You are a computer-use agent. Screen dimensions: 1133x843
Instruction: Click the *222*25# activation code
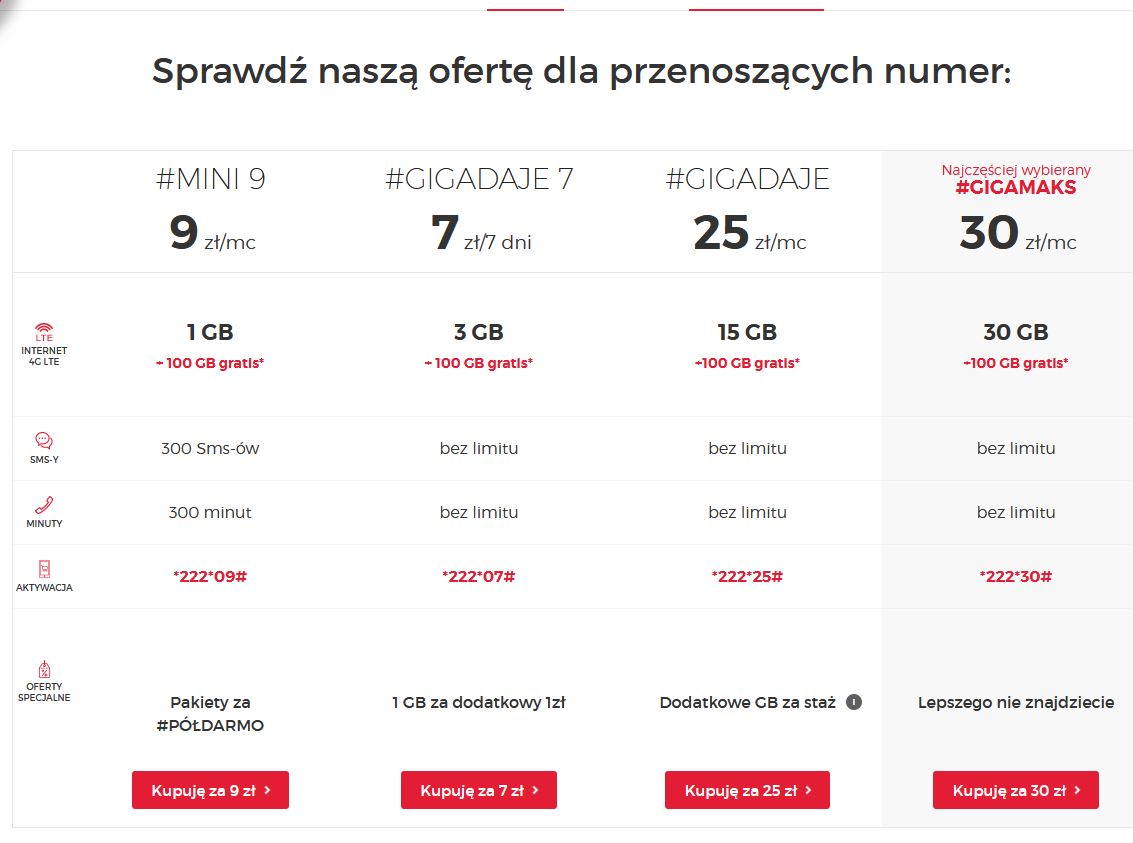747,576
